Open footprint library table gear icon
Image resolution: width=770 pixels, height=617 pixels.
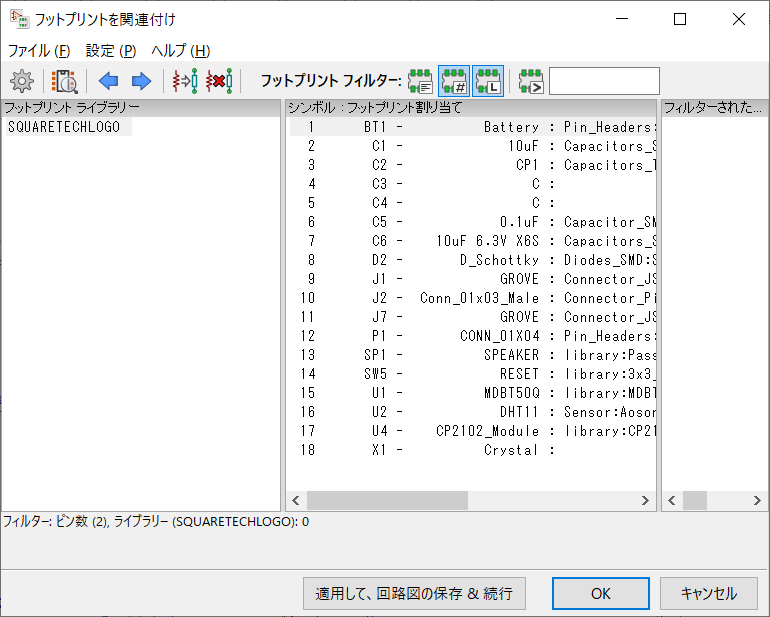tap(22, 81)
